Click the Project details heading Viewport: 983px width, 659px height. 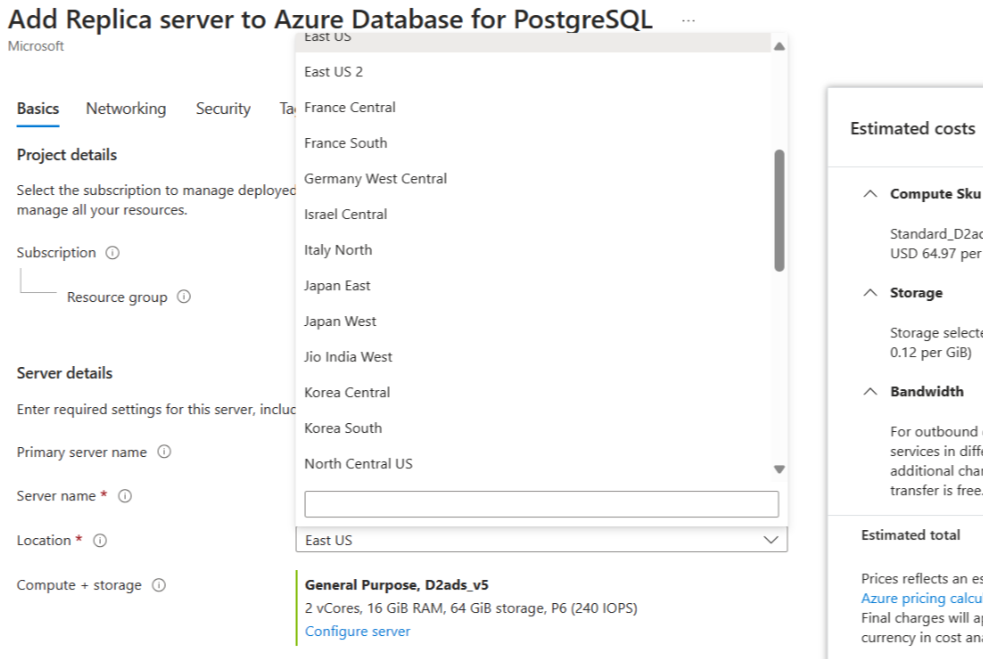[x=66, y=155]
